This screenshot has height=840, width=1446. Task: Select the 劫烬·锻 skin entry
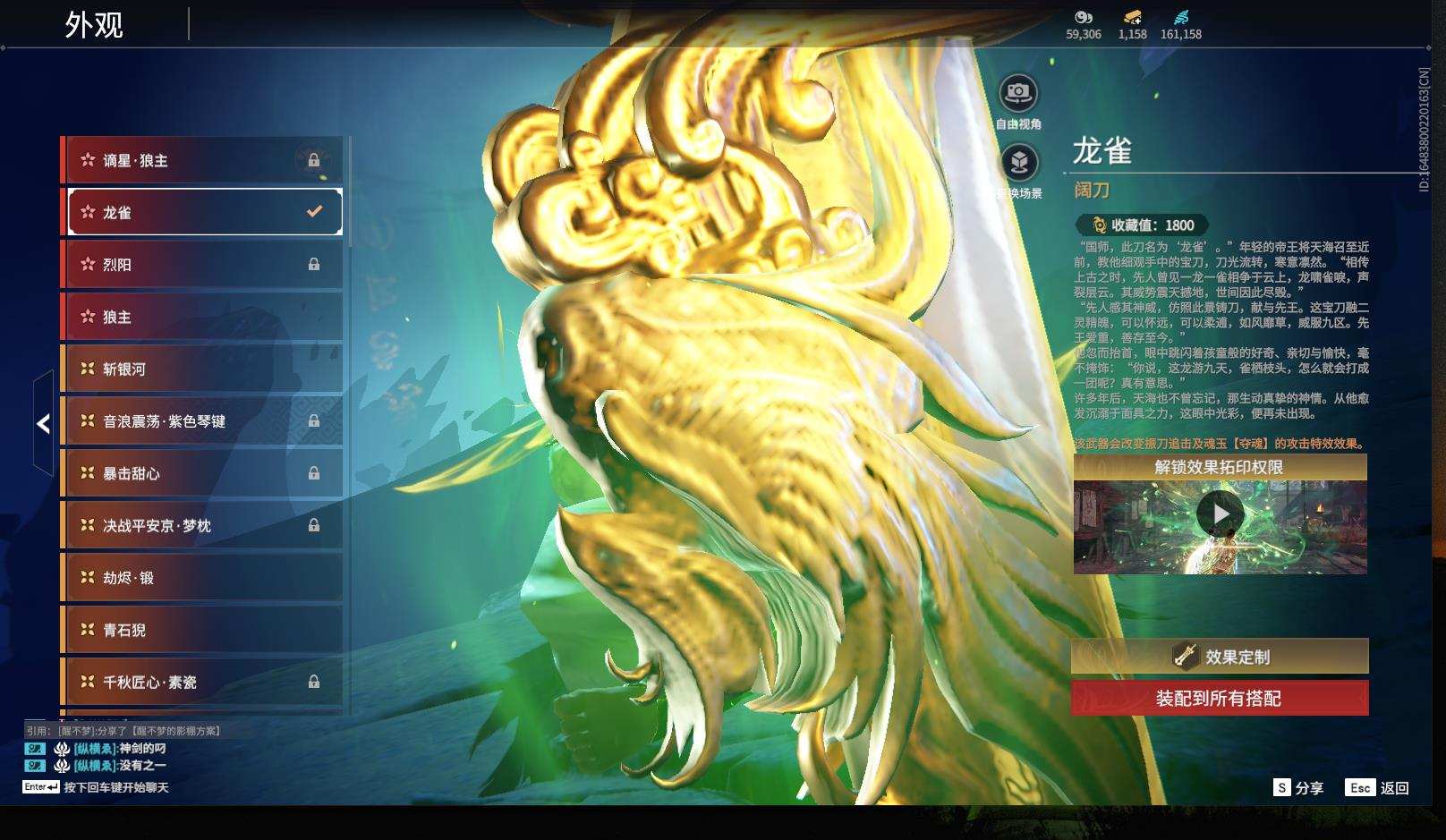click(x=201, y=578)
